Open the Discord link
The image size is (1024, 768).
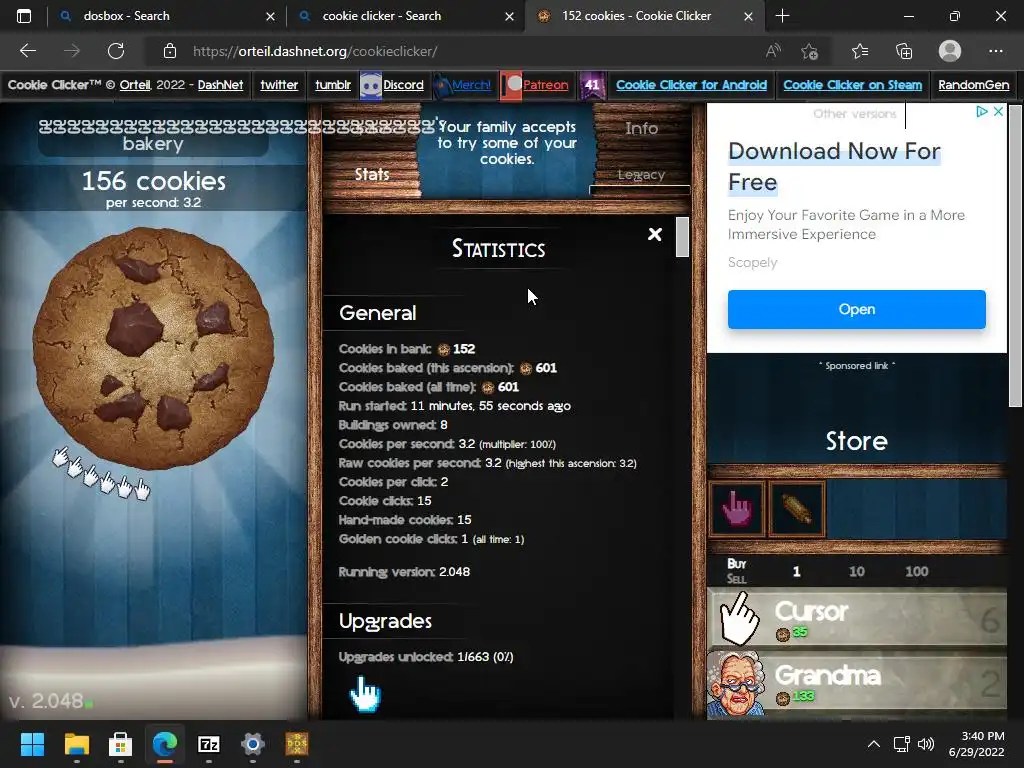coord(403,85)
